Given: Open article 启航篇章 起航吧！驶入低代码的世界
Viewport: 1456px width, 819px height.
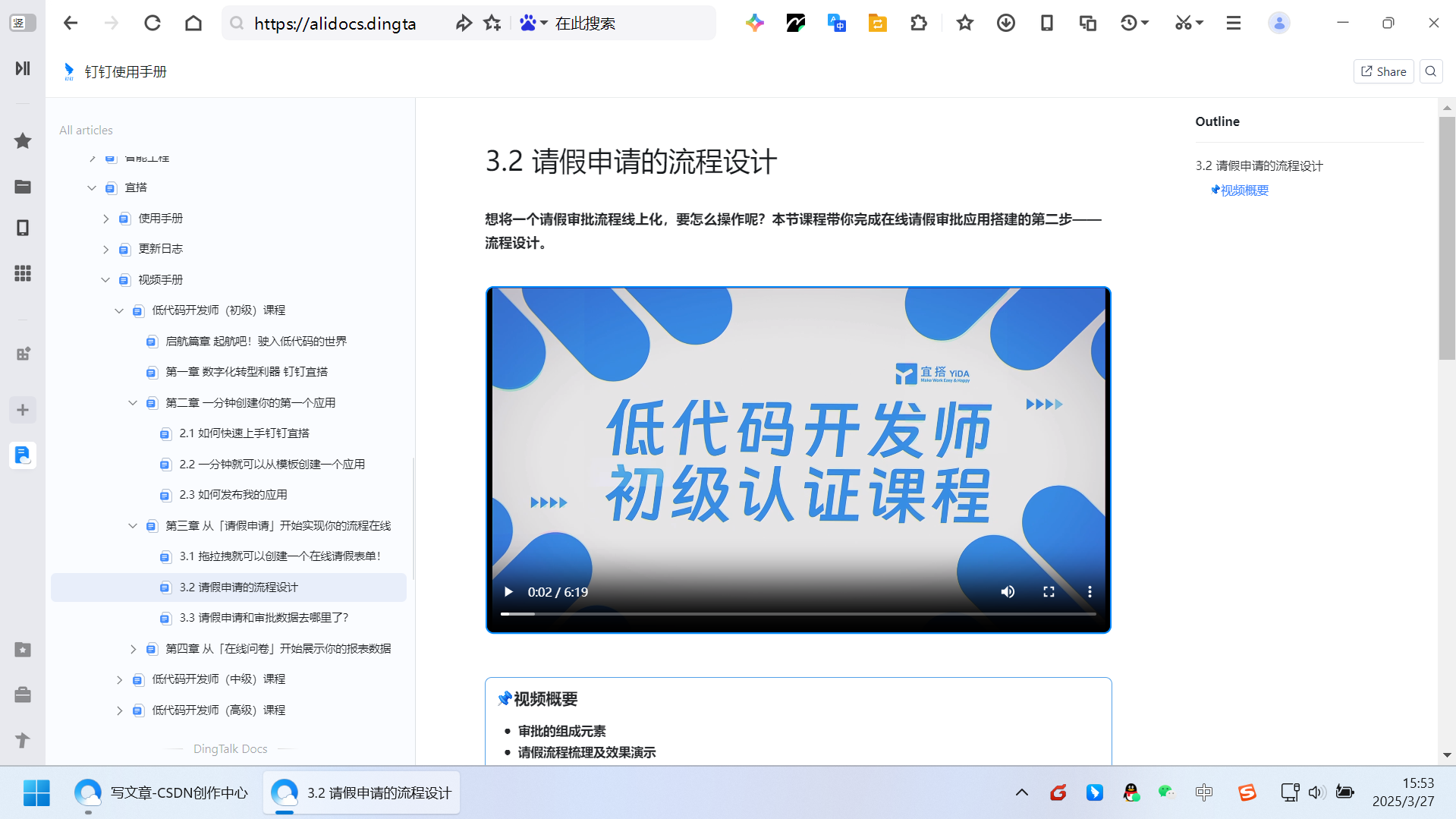Looking at the screenshot, I should (256, 342).
